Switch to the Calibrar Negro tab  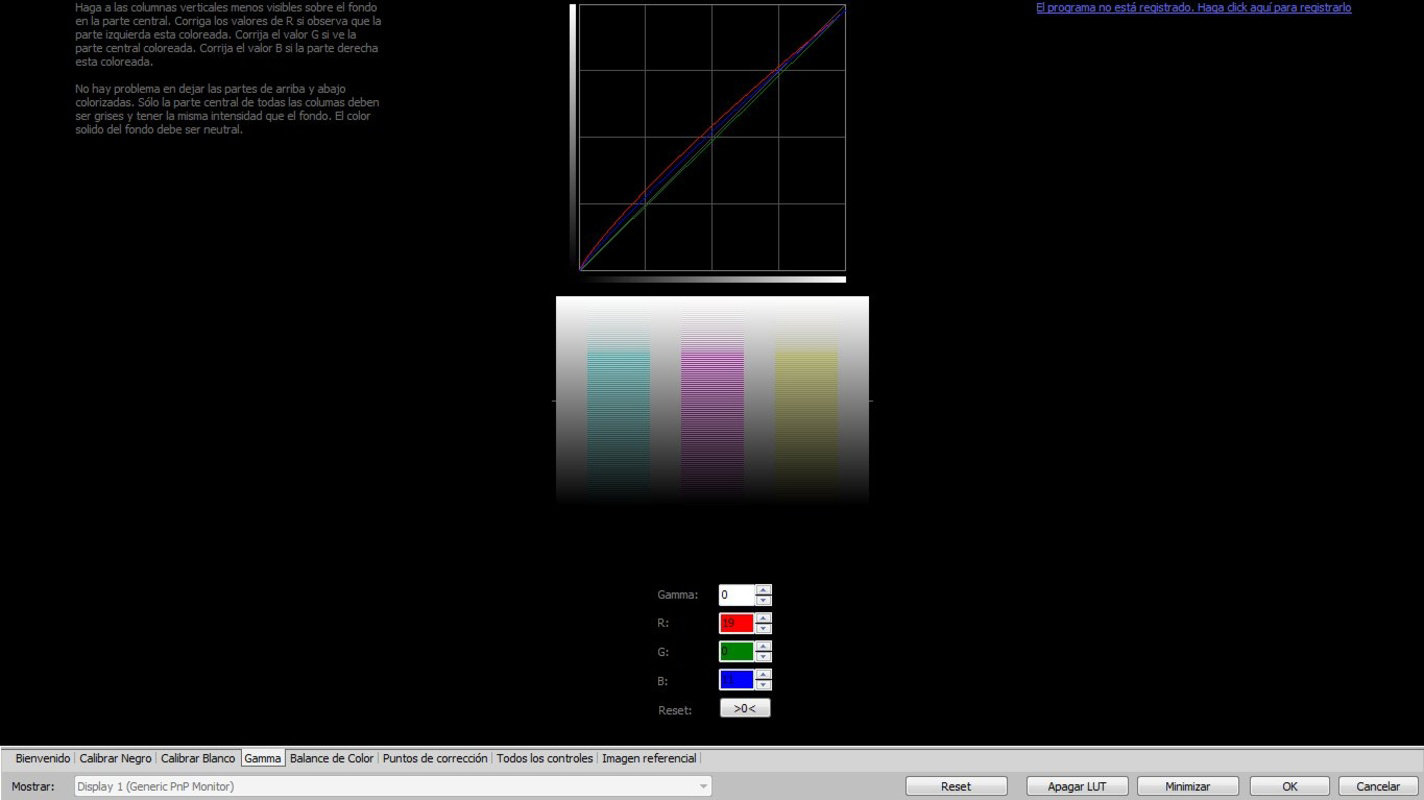point(116,758)
